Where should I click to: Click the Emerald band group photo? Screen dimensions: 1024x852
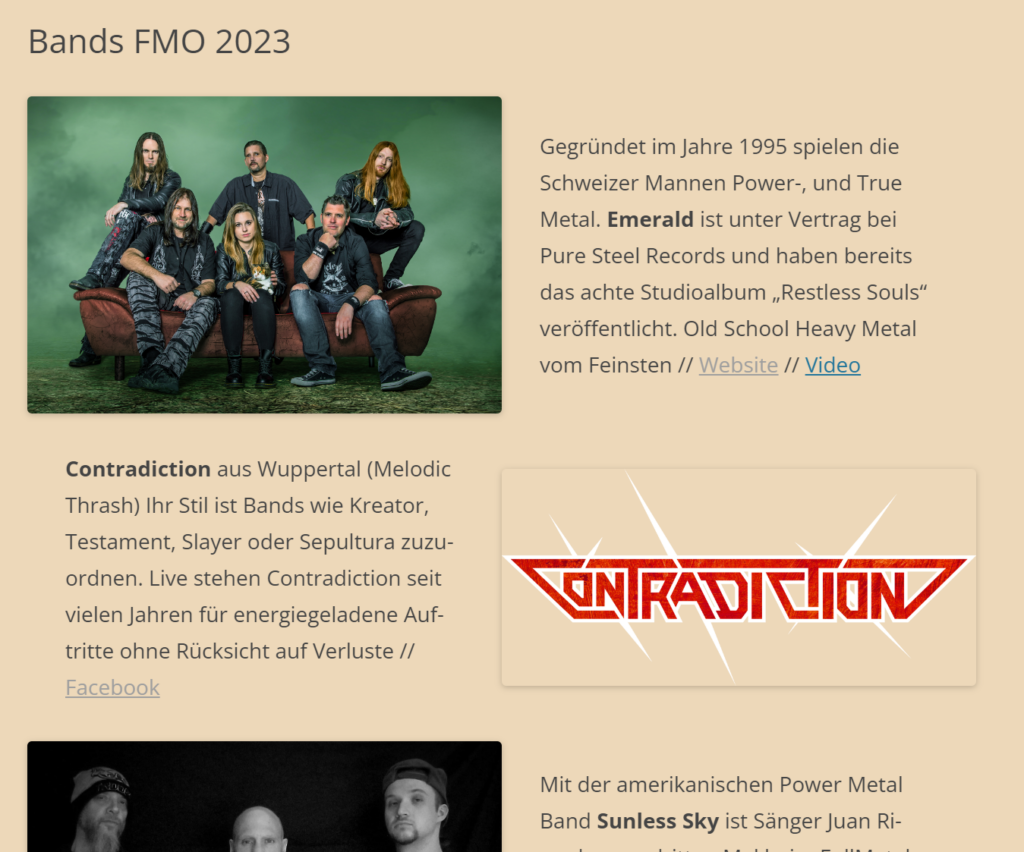click(x=264, y=255)
